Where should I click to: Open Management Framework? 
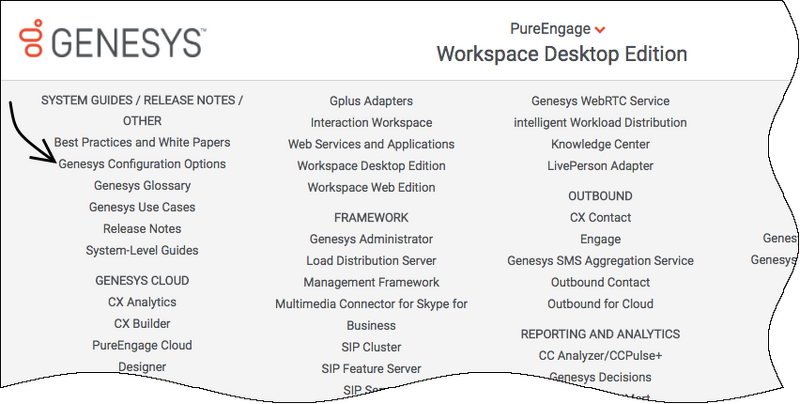pyautogui.click(x=371, y=282)
